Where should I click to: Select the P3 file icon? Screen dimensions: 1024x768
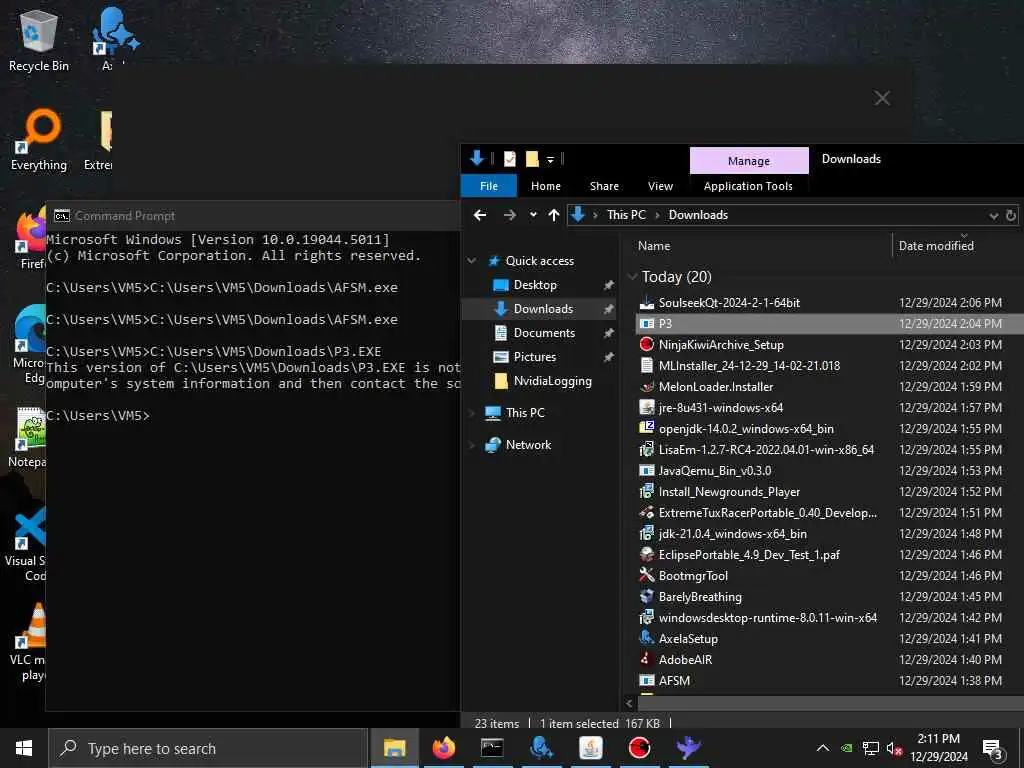coord(647,323)
